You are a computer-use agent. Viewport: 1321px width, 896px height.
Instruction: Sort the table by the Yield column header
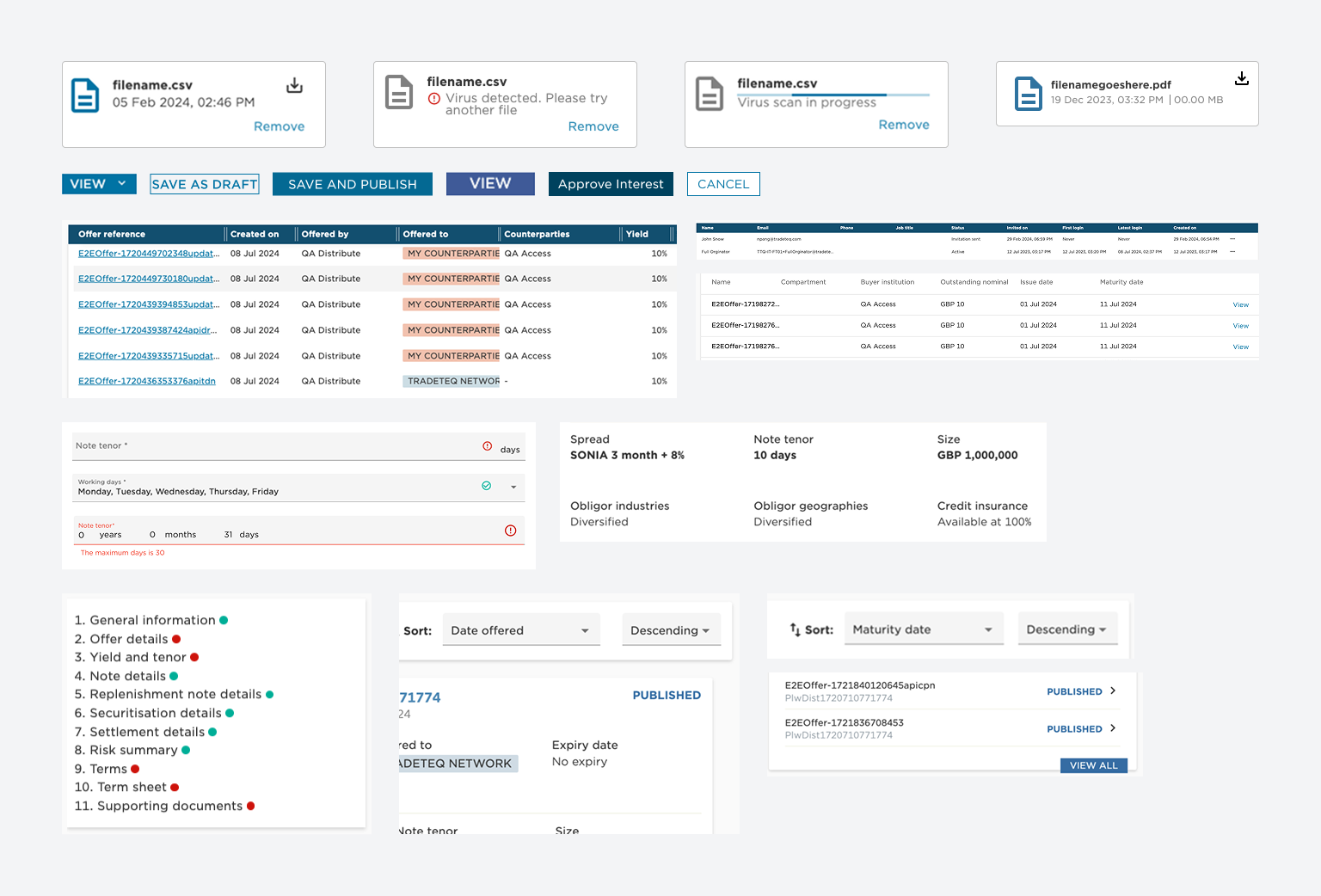point(637,234)
